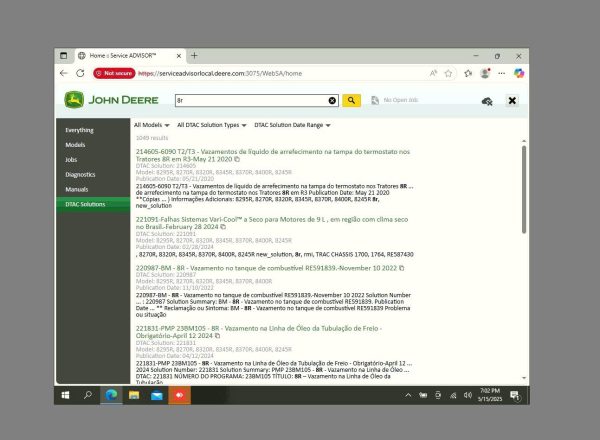Show hidden tray icons chevron
Screen dimensions: 600x440
point(408,395)
